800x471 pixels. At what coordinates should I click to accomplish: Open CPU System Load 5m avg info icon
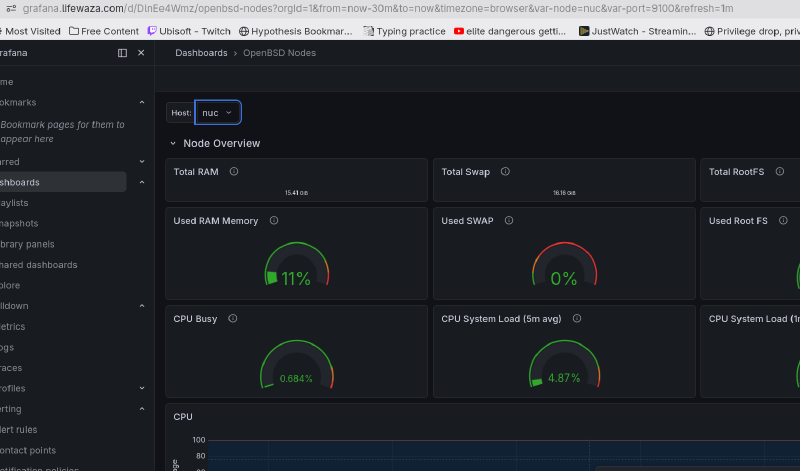(577, 318)
